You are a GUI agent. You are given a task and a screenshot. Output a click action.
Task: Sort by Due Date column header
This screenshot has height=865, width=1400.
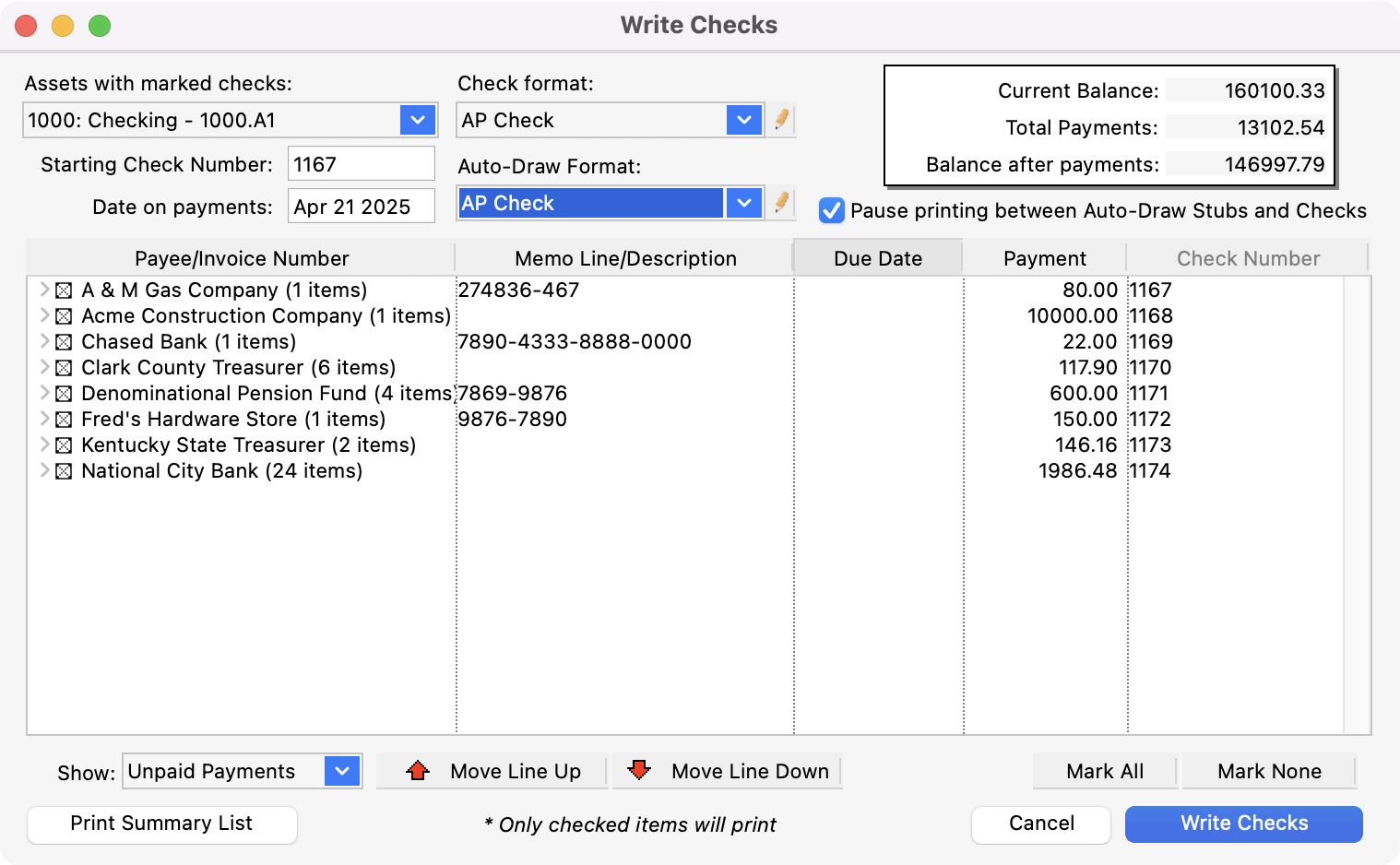click(x=877, y=258)
